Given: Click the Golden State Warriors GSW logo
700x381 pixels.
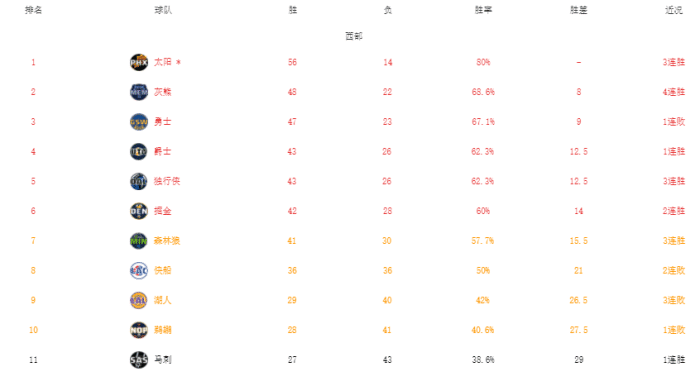Looking at the screenshot, I should [x=139, y=122].
